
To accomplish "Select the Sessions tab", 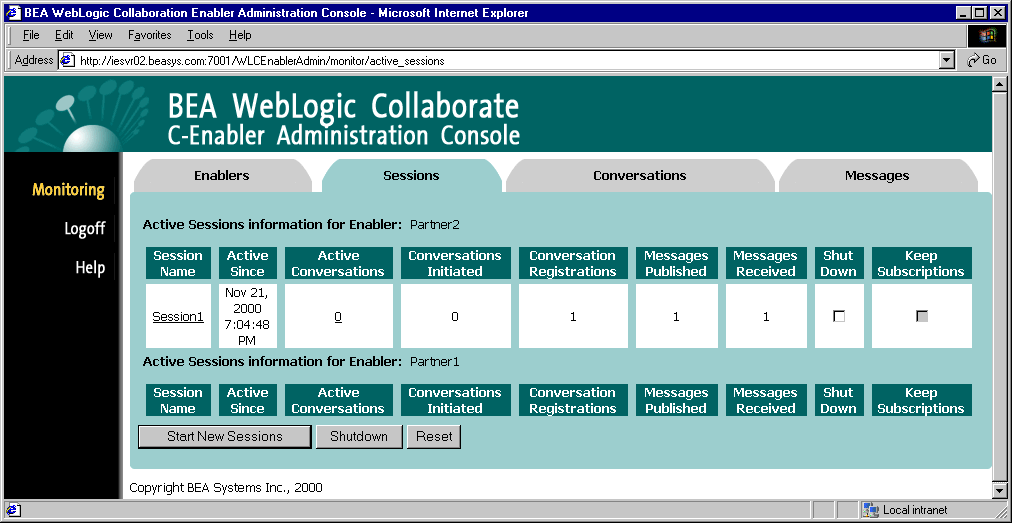I will pos(411,176).
